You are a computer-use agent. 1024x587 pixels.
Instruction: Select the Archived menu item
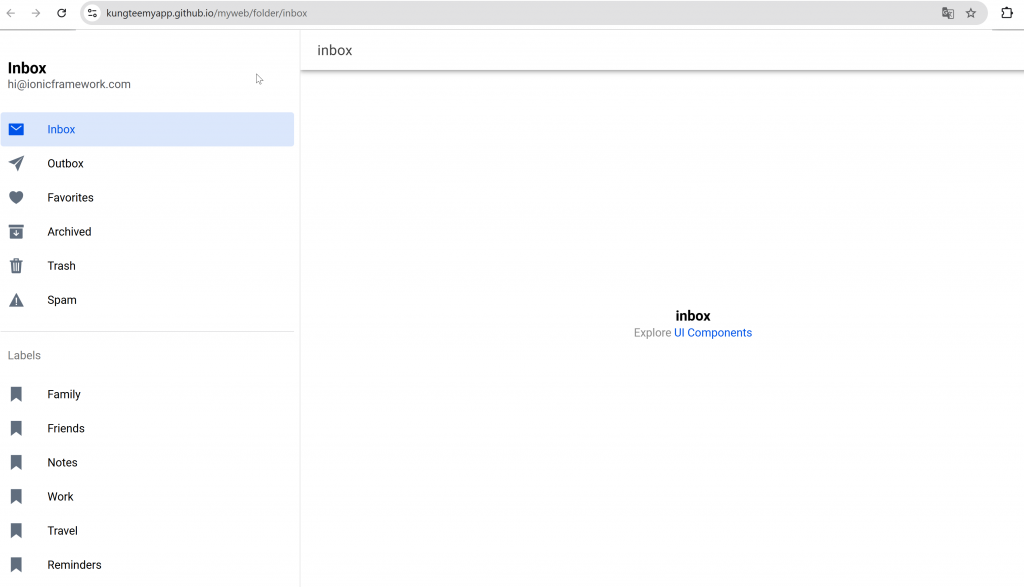[x=69, y=232]
